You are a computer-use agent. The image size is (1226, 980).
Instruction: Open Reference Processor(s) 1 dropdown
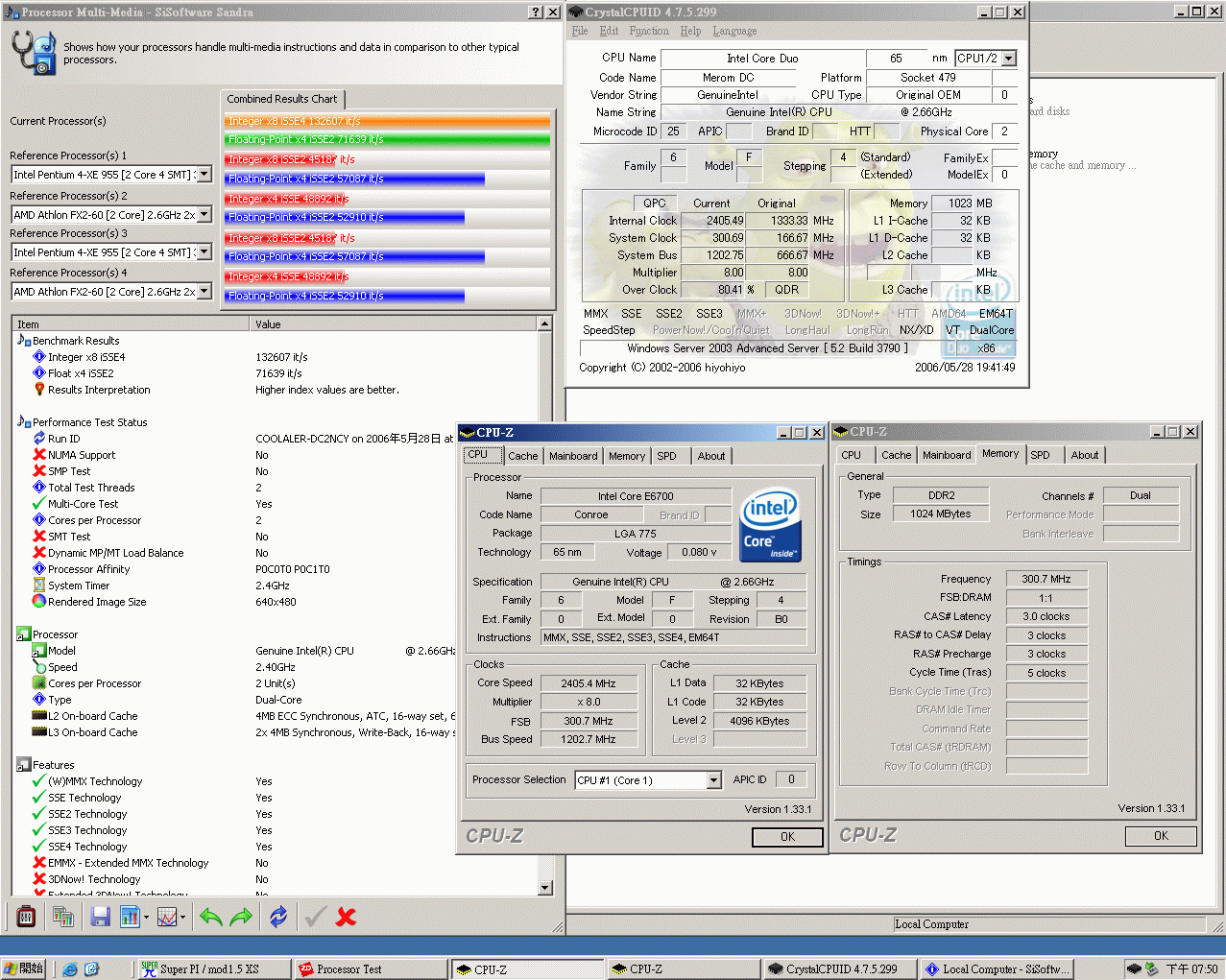click(204, 175)
